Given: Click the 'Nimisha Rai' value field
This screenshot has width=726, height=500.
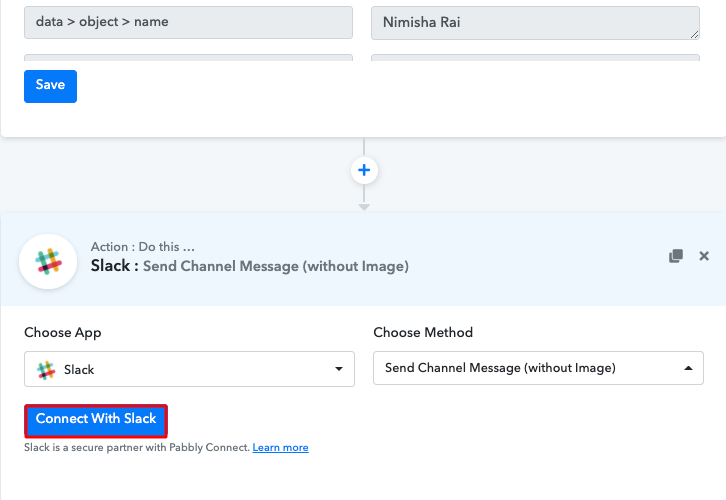Looking at the screenshot, I should (535, 23).
